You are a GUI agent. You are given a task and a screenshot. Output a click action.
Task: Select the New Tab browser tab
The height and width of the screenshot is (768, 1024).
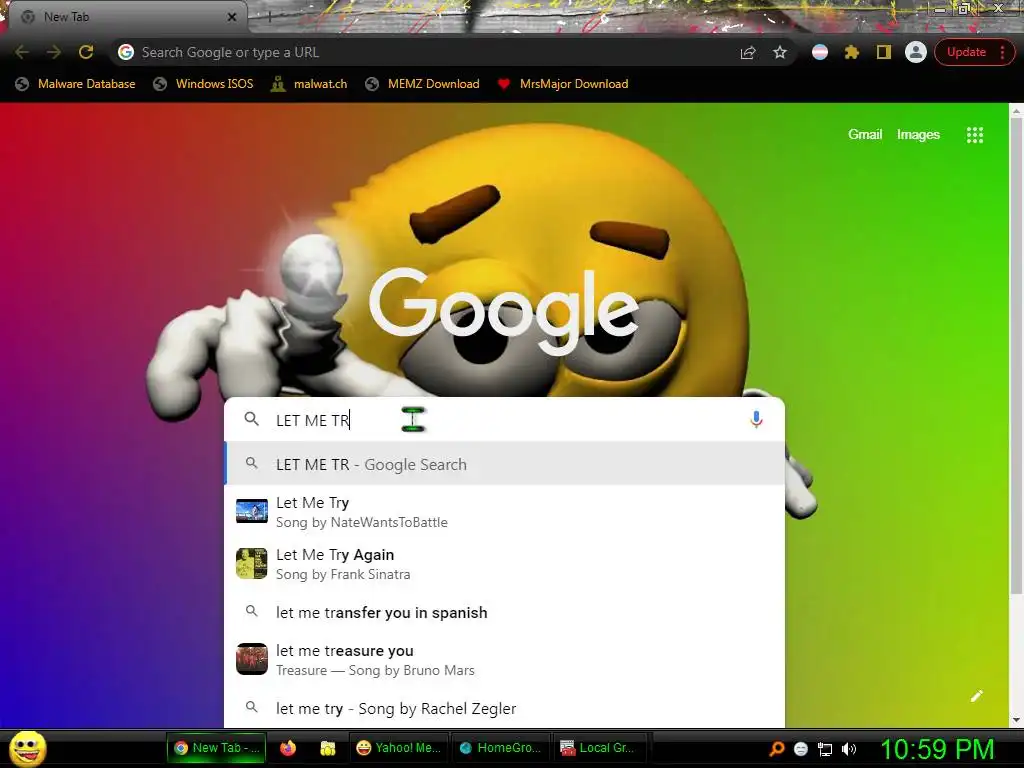pyautogui.click(x=127, y=17)
